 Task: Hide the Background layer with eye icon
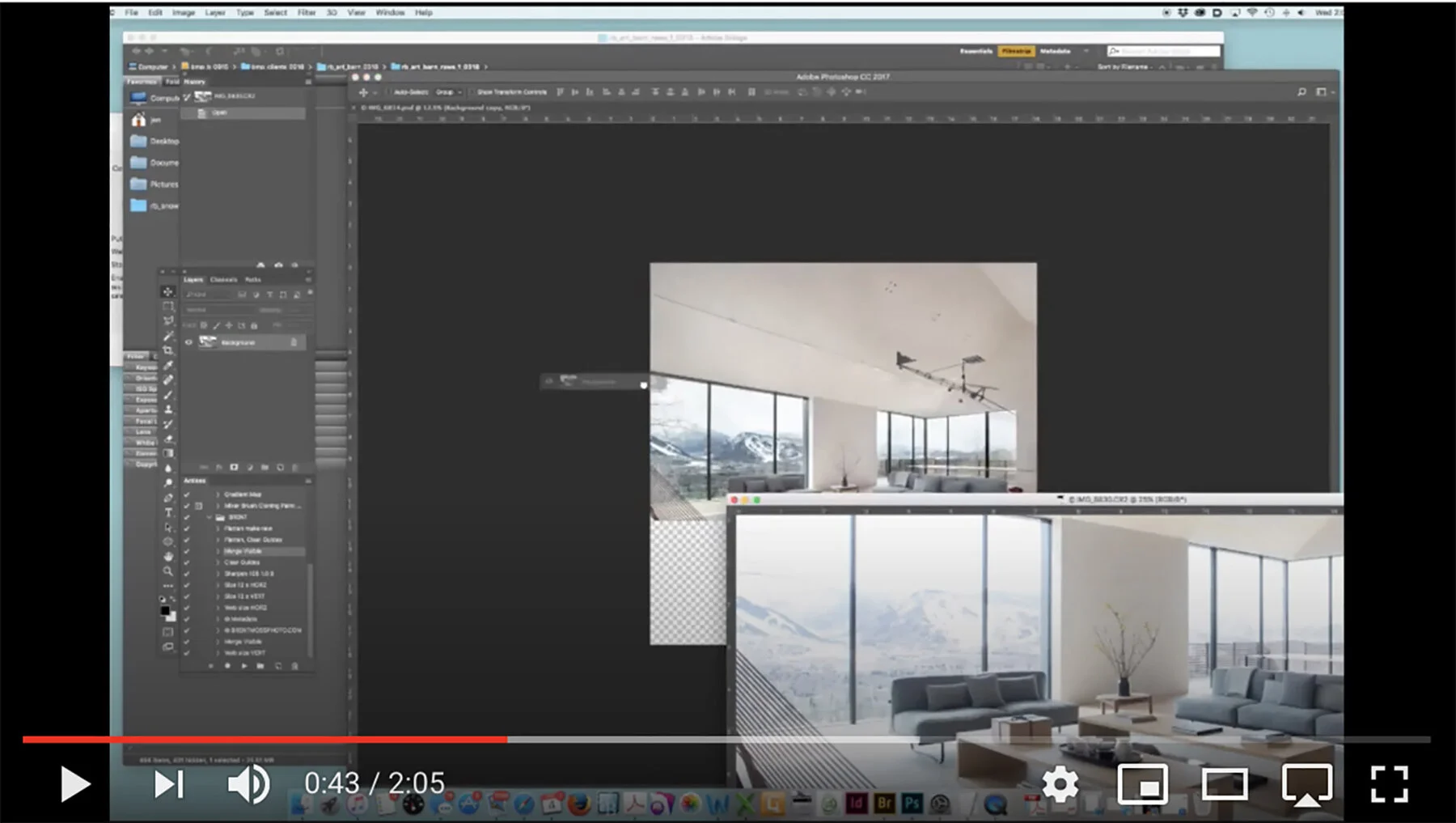(189, 342)
